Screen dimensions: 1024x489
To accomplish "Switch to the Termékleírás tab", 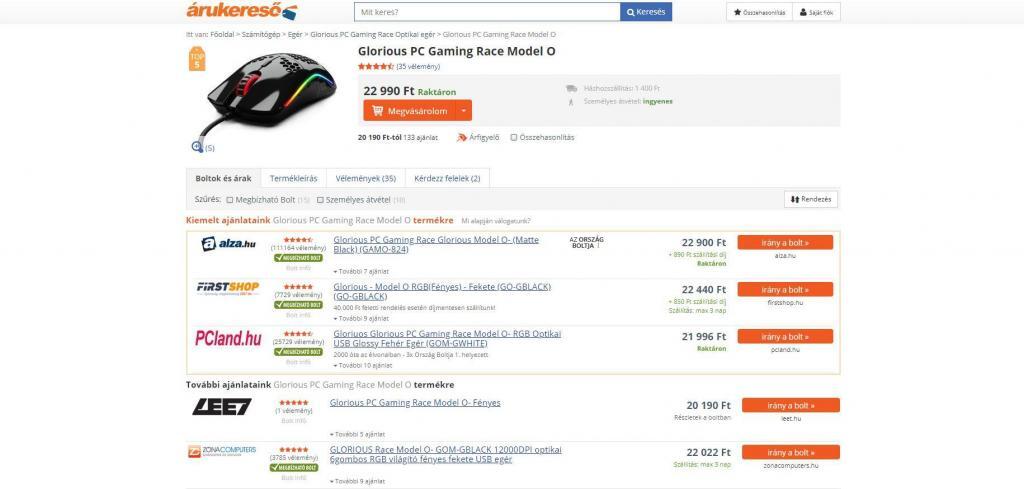I will coord(294,178).
